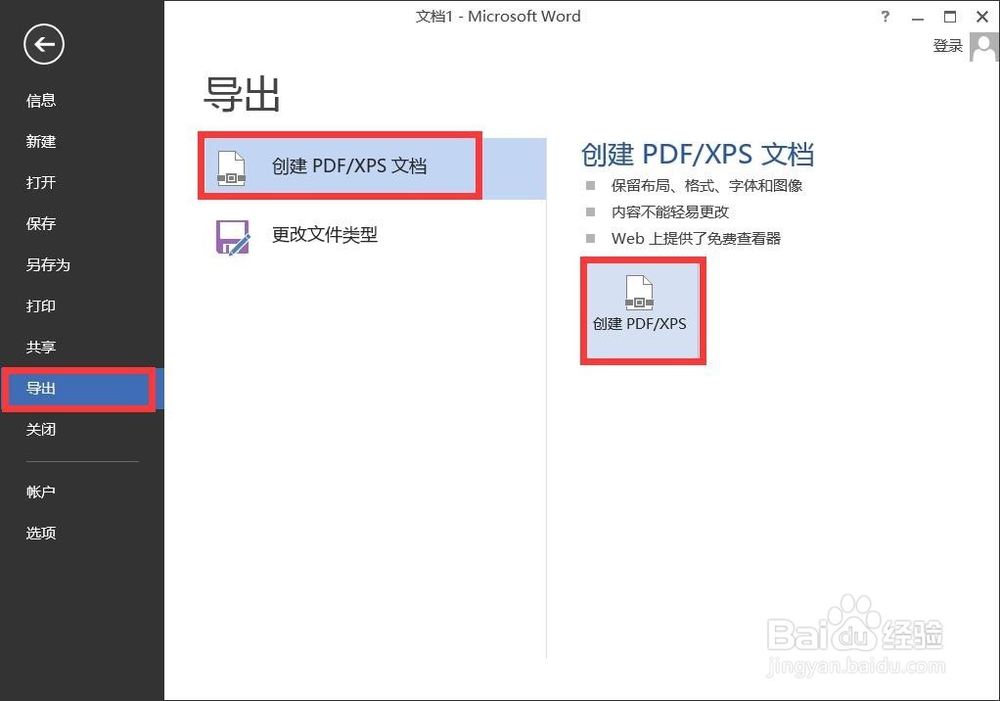Open the 信息 menu item

41,100
